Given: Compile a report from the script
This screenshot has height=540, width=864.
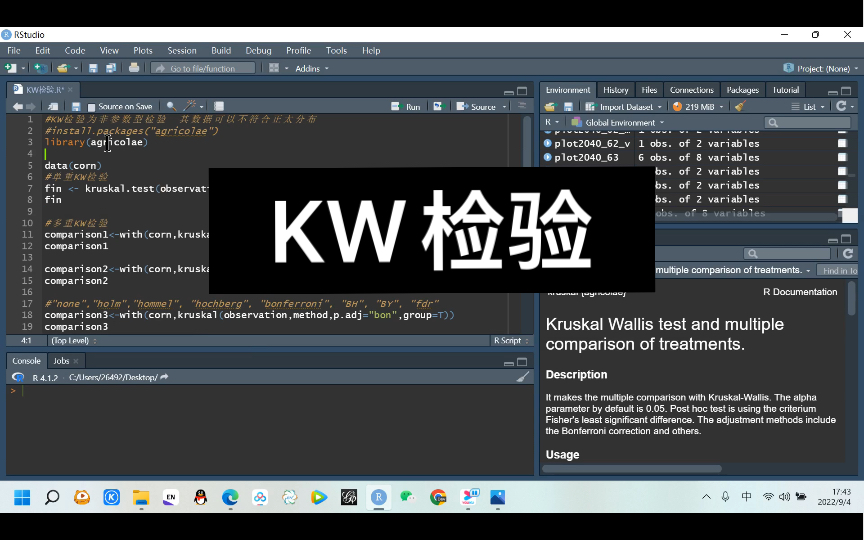Looking at the screenshot, I should pyautogui.click(x=219, y=106).
